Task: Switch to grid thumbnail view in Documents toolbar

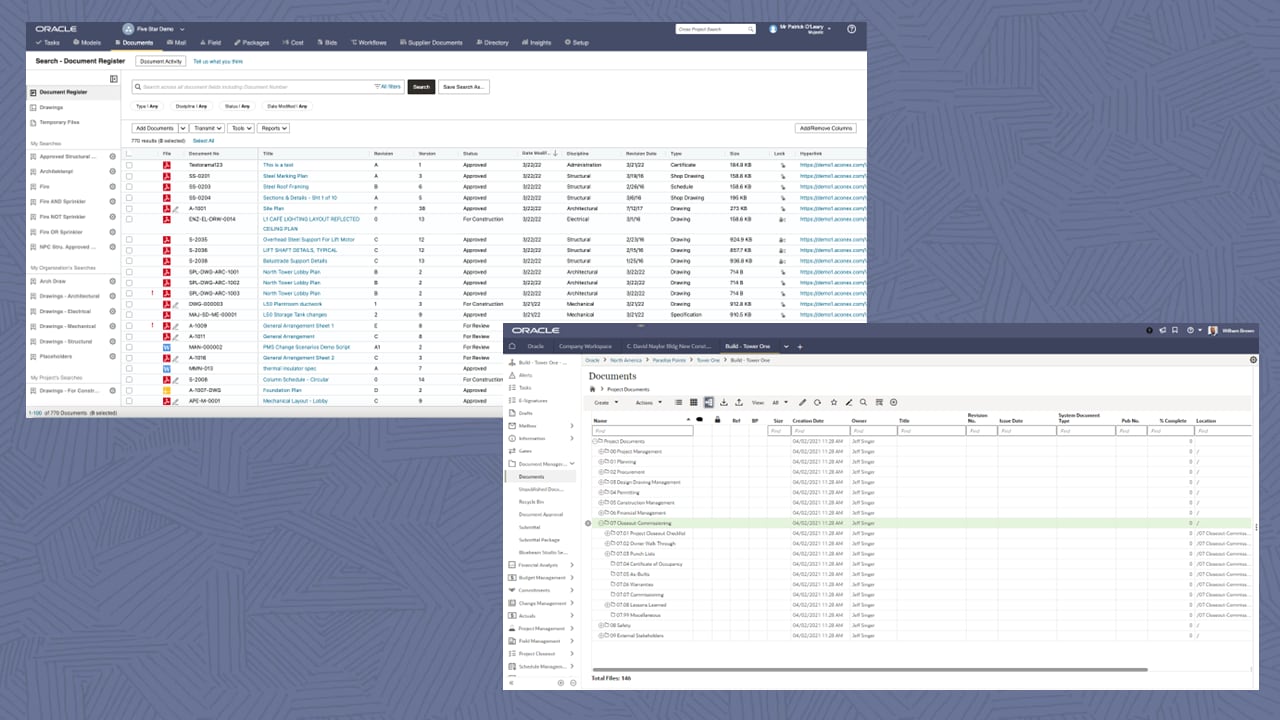Action: tap(694, 402)
